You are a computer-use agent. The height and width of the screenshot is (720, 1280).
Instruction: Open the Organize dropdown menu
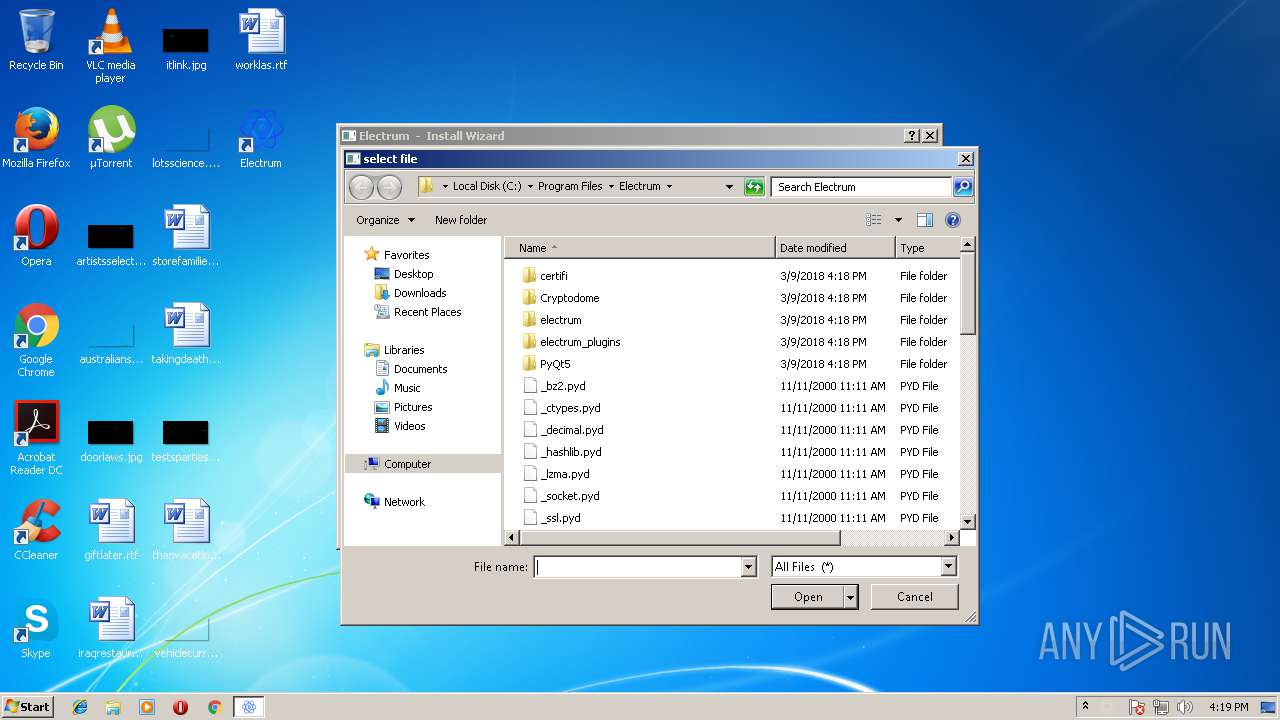point(385,220)
